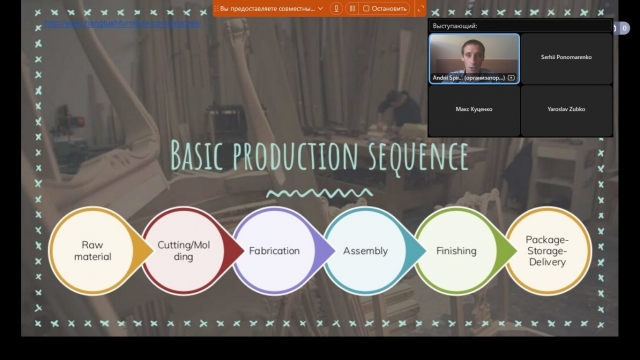Mute the microphone in the sharing toolbar
The image size is (640, 360).
point(336,8)
